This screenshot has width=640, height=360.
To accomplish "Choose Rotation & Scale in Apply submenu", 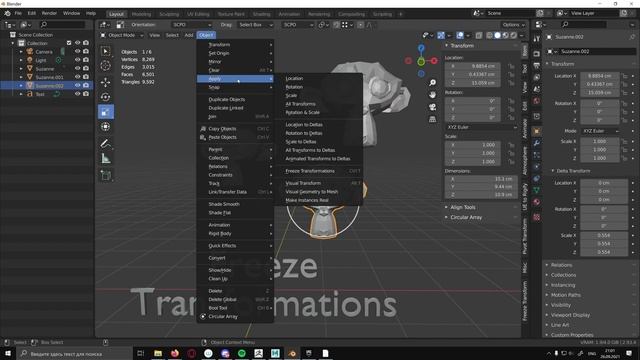I will 302,113.
